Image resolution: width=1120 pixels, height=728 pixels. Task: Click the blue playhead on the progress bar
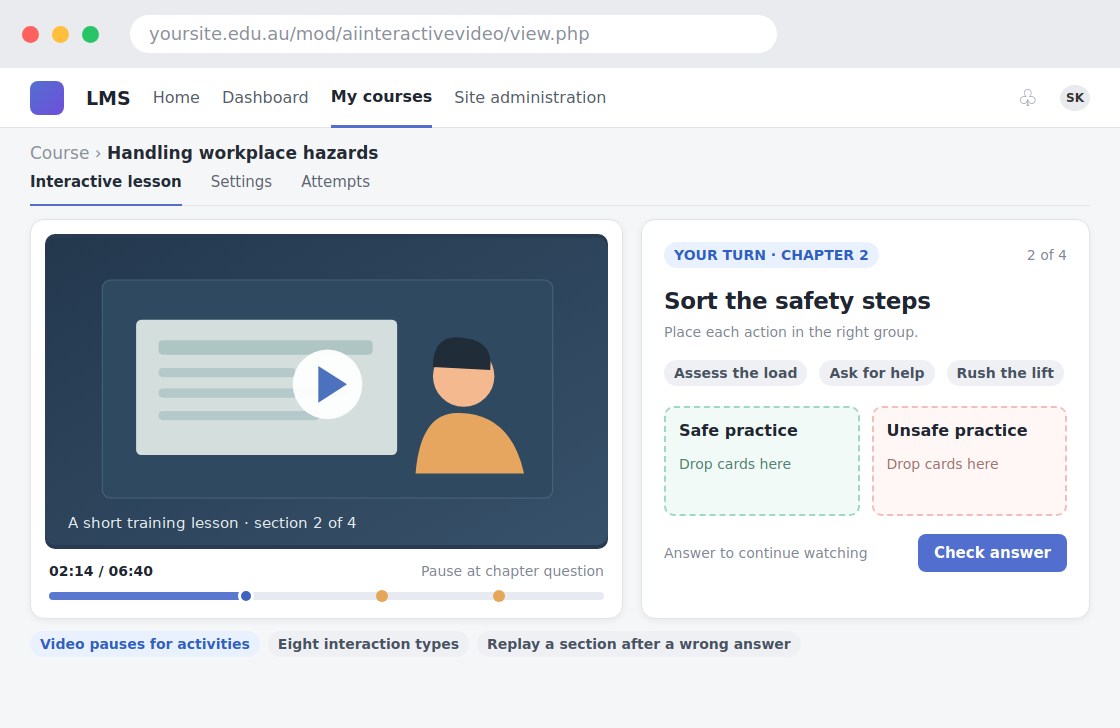click(246, 596)
